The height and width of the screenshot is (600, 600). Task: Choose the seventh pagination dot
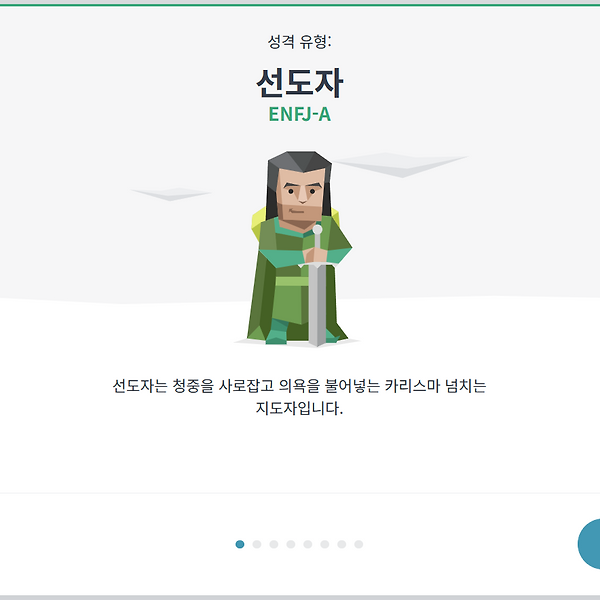pyautogui.click(x=342, y=544)
